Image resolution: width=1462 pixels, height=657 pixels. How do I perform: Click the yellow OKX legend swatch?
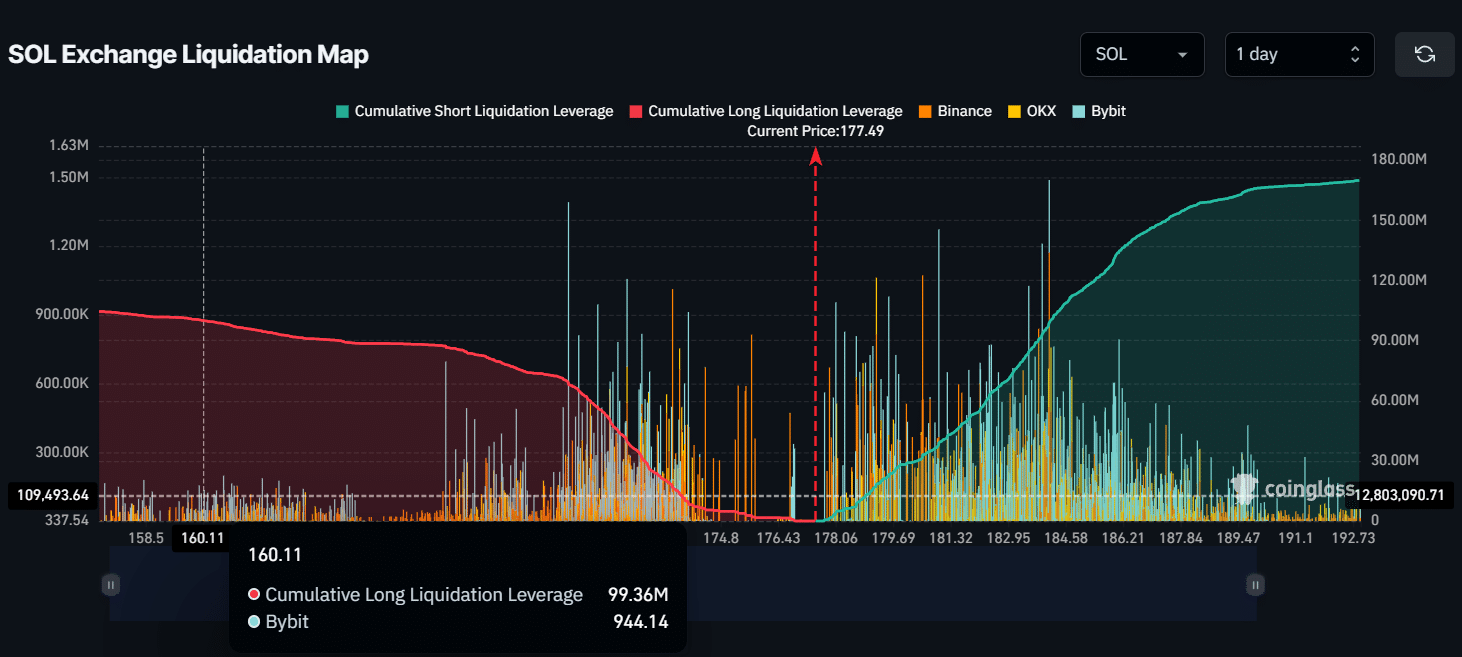(x=1014, y=111)
